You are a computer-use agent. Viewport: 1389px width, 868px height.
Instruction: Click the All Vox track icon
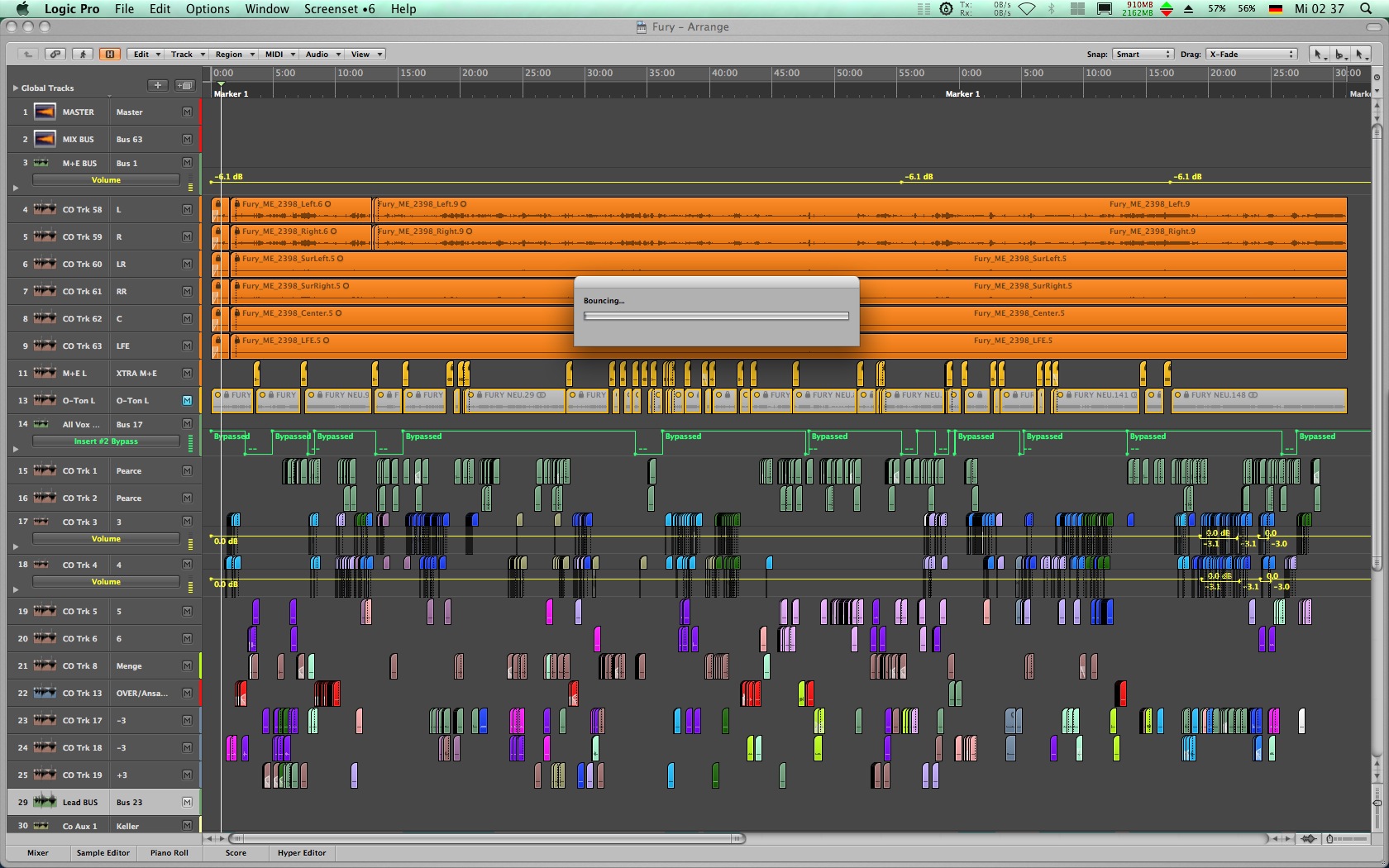point(41,424)
